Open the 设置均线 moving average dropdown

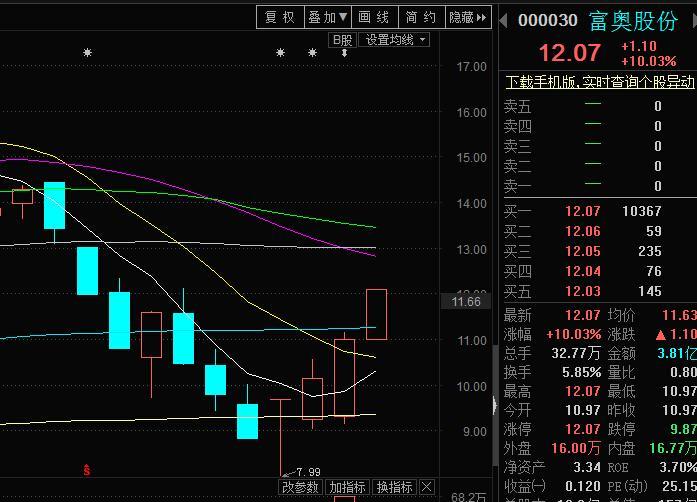click(x=394, y=40)
